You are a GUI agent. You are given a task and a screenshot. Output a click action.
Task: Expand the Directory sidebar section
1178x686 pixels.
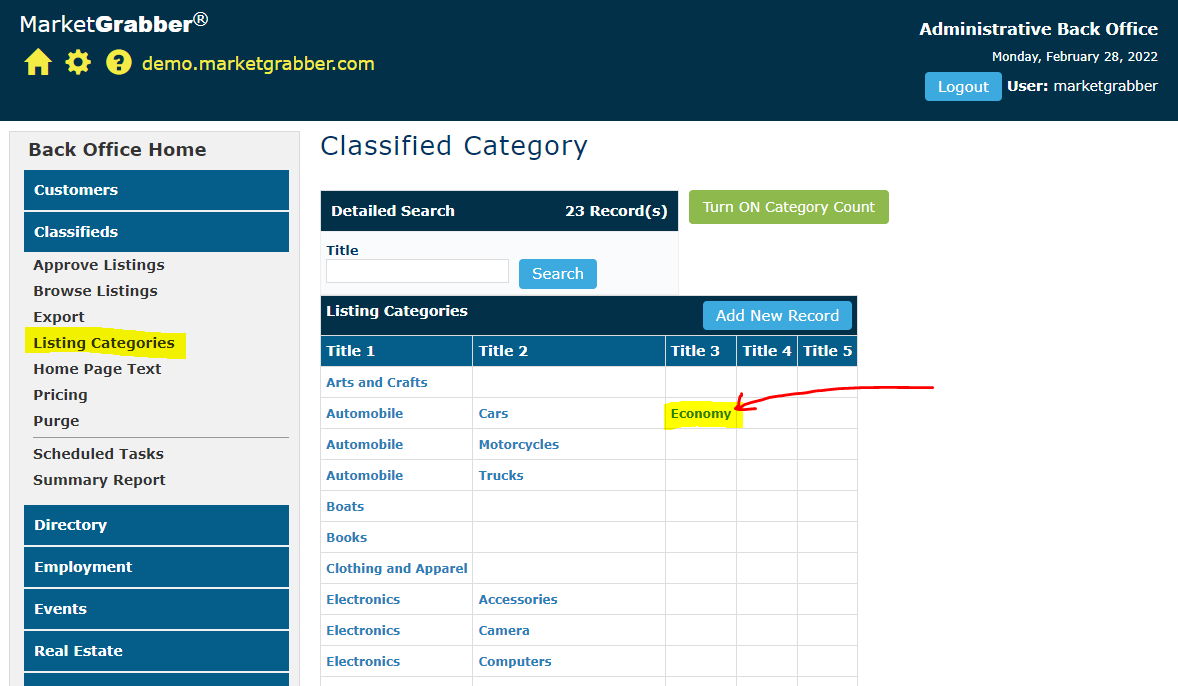point(156,525)
